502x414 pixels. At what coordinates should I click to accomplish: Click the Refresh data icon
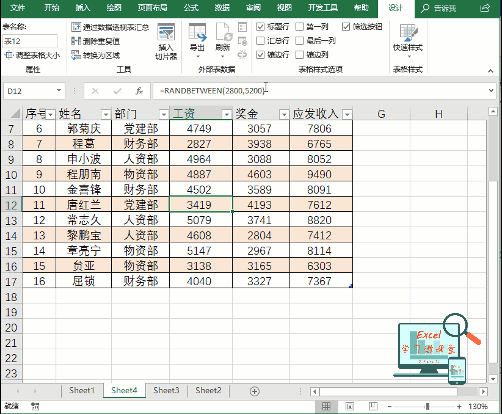coord(223,33)
